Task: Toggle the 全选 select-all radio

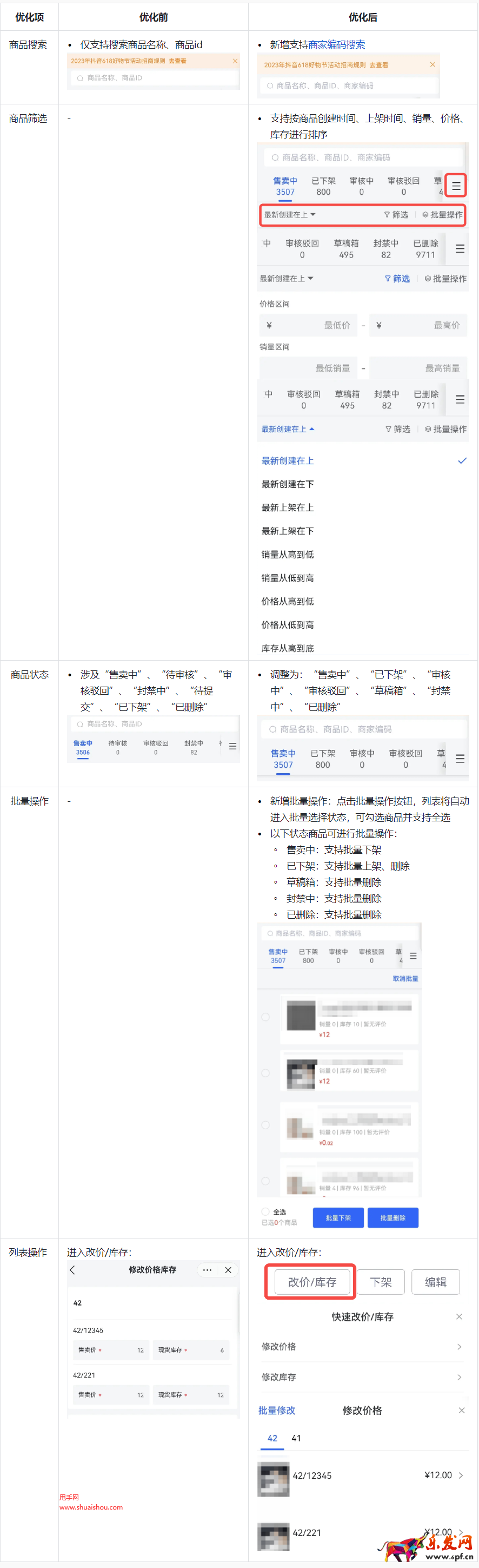Action: coord(265,1212)
